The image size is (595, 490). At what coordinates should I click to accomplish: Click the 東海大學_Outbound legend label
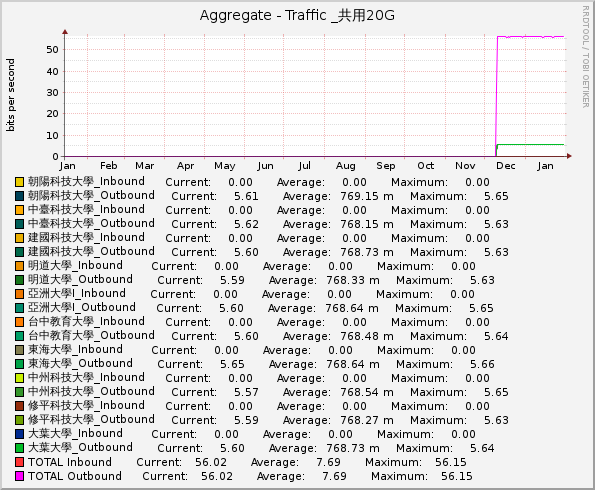[x=80, y=364]
